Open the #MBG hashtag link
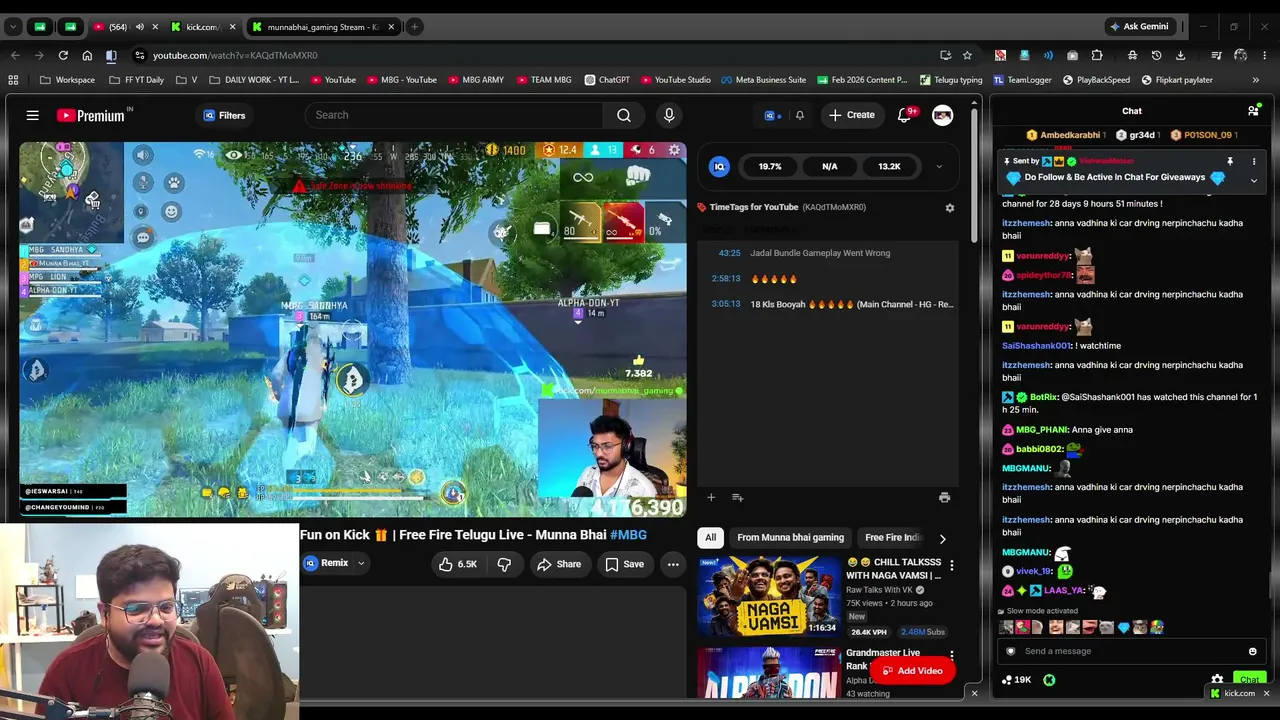Image resolution: width=1280 pixels, height=720 pixels. click(628, 535)
